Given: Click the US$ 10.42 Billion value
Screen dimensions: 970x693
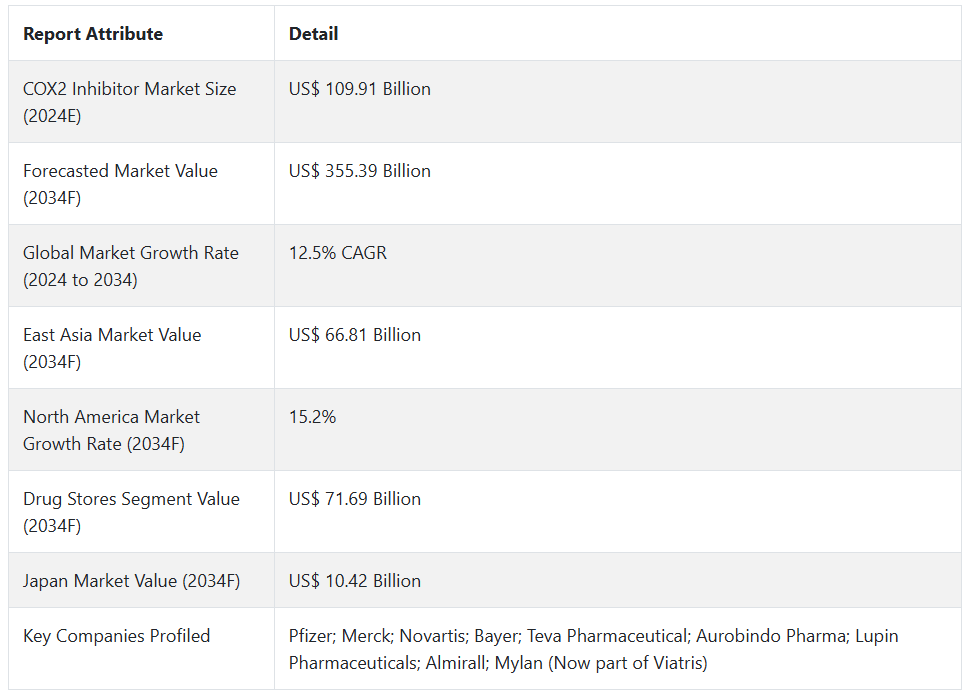Looking at the screenshot, I should tap(355, 581).
